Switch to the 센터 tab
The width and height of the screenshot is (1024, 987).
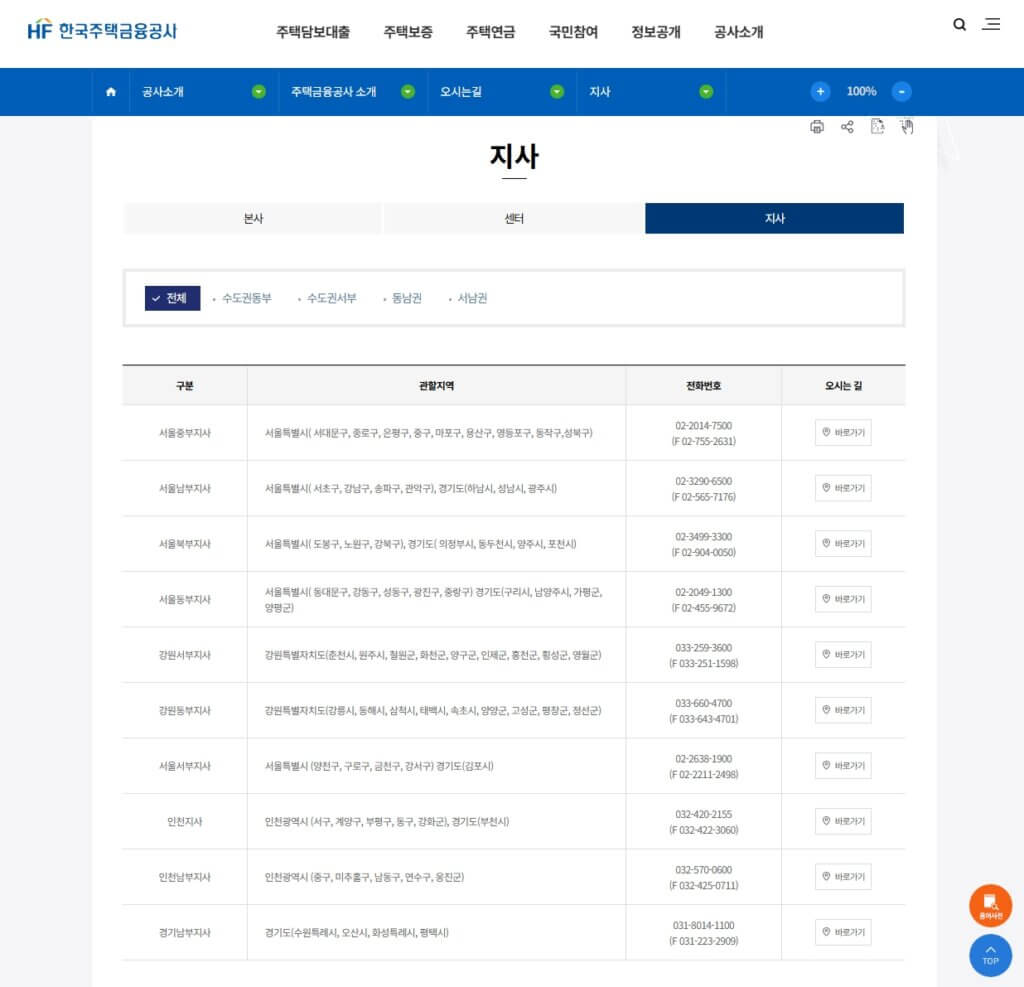click(x=514, y=217)
